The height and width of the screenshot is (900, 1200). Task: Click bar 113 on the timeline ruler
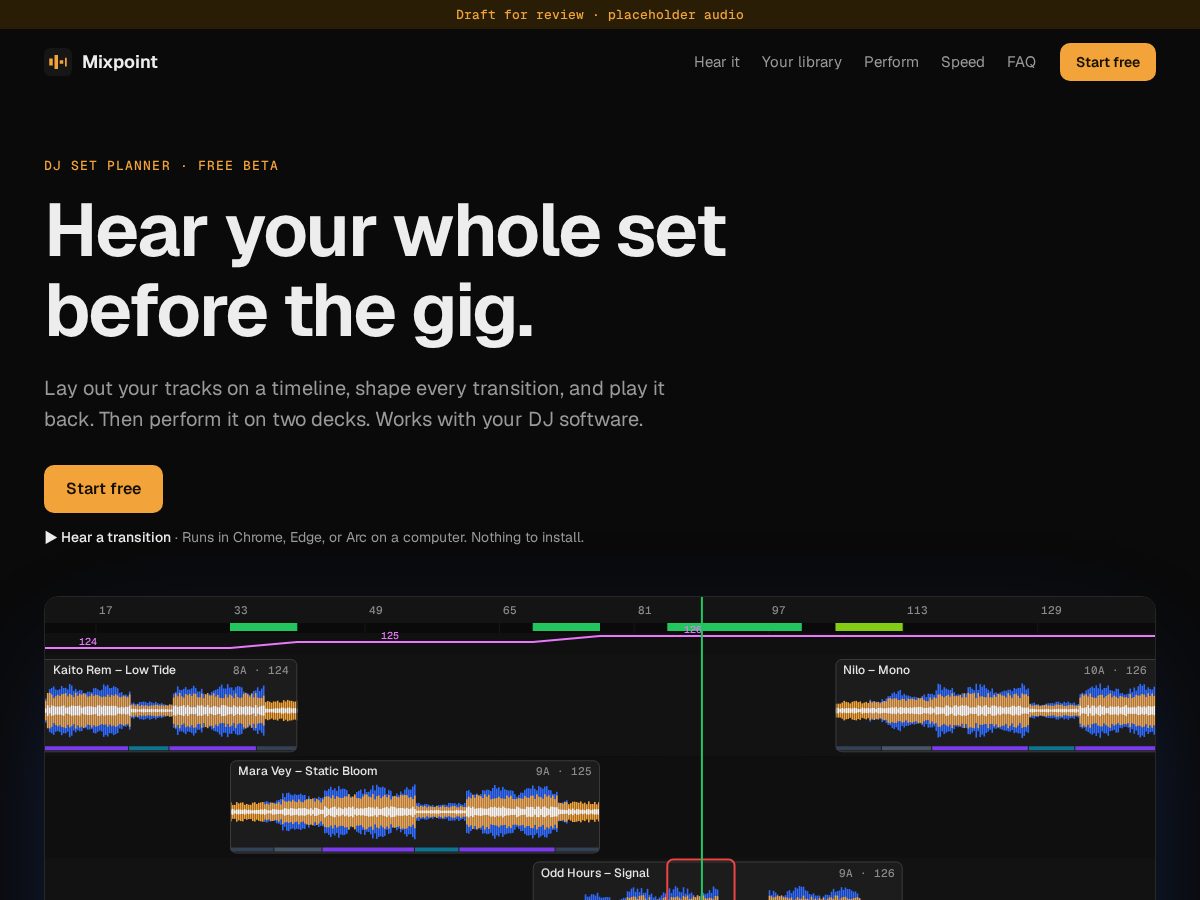917,610
